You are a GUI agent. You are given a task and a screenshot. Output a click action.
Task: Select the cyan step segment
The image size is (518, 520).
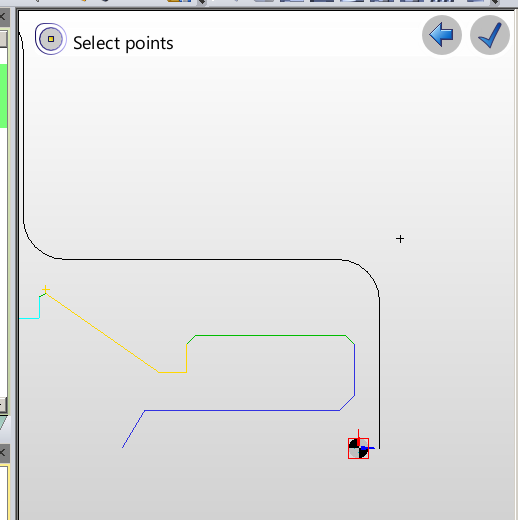coord(39,308)
